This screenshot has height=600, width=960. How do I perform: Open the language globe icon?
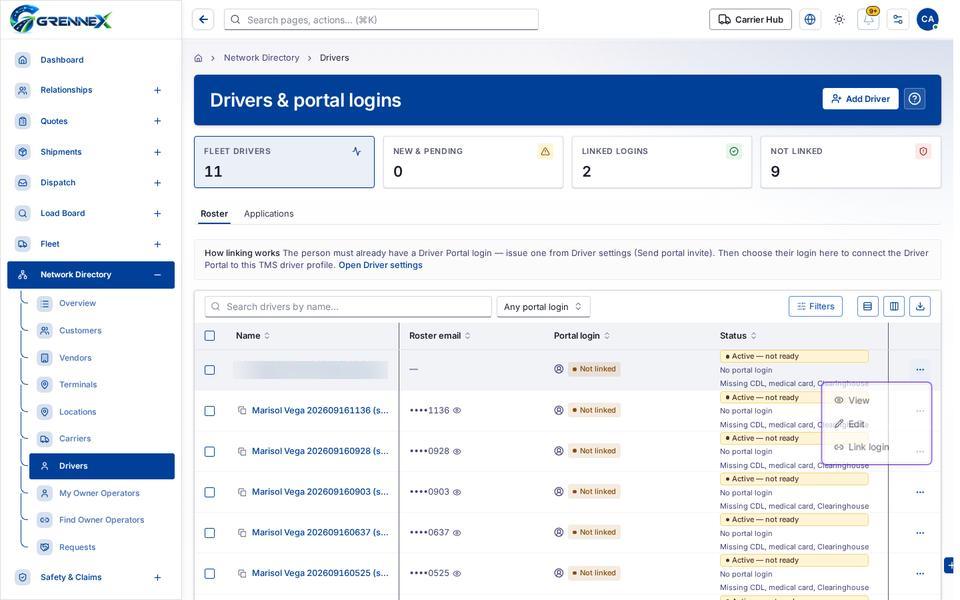pyautogui.click(x=810, y=20)
